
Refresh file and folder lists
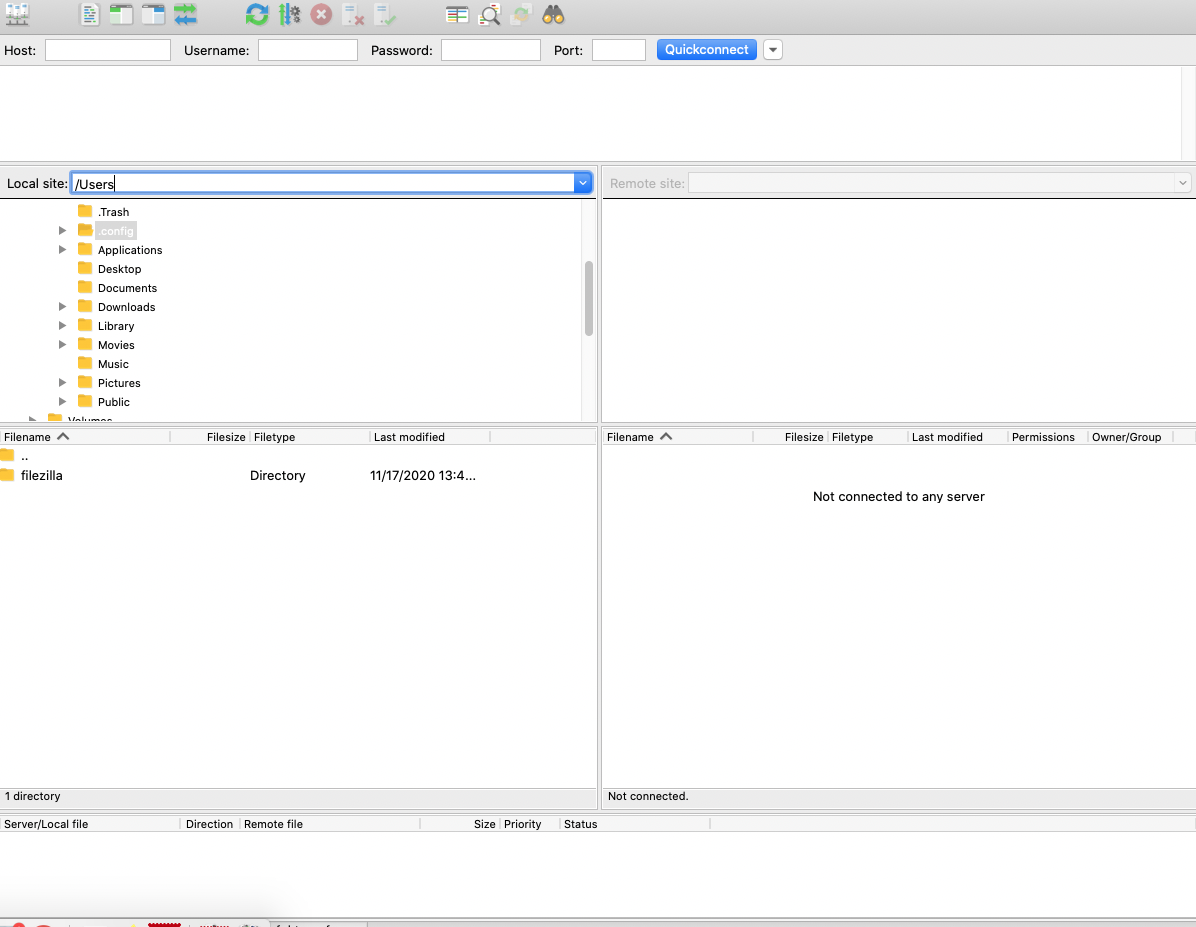point(257,15)
